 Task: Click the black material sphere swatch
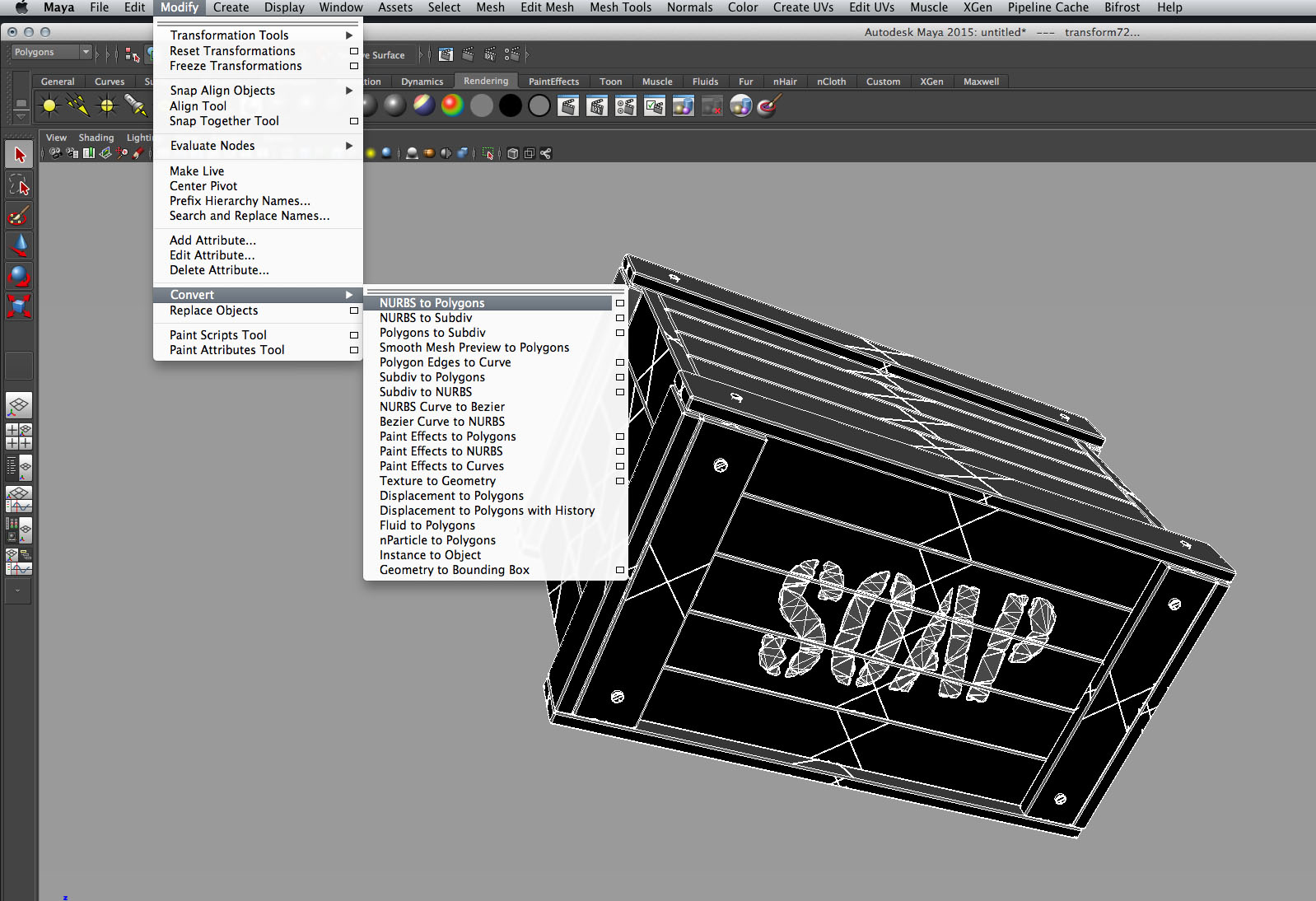pos(510,105)
